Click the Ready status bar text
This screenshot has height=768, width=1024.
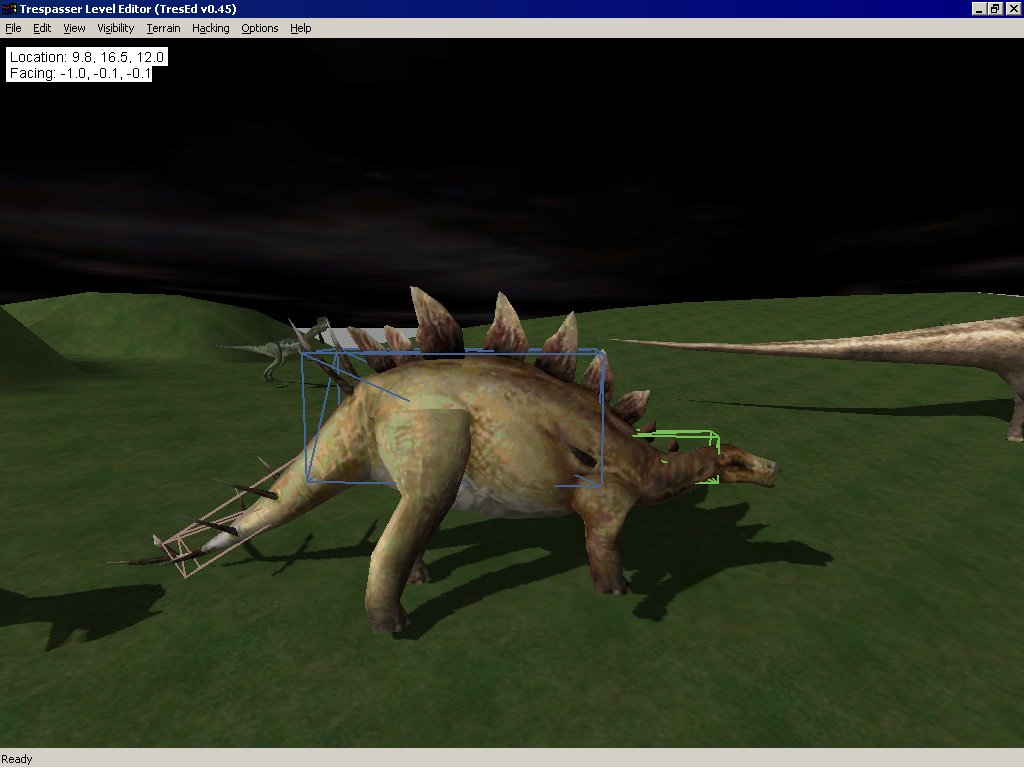[16, 759]
